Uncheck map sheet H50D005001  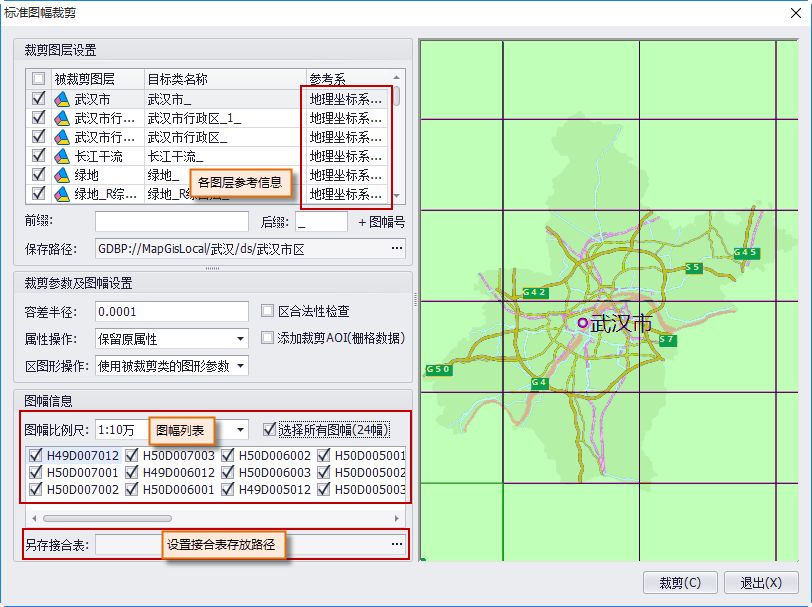tap(324, 455)
